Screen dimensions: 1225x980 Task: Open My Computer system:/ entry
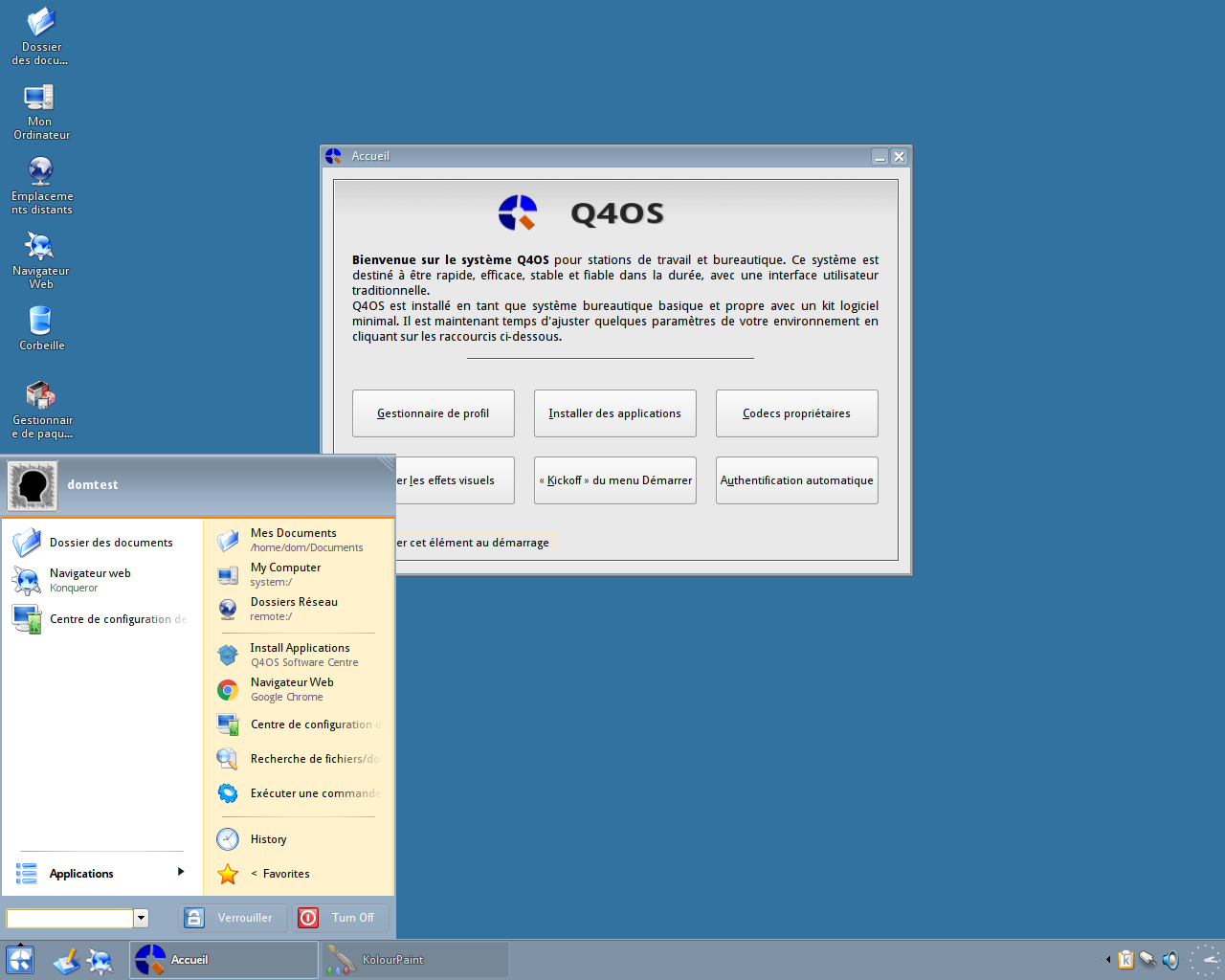[299, 575]
